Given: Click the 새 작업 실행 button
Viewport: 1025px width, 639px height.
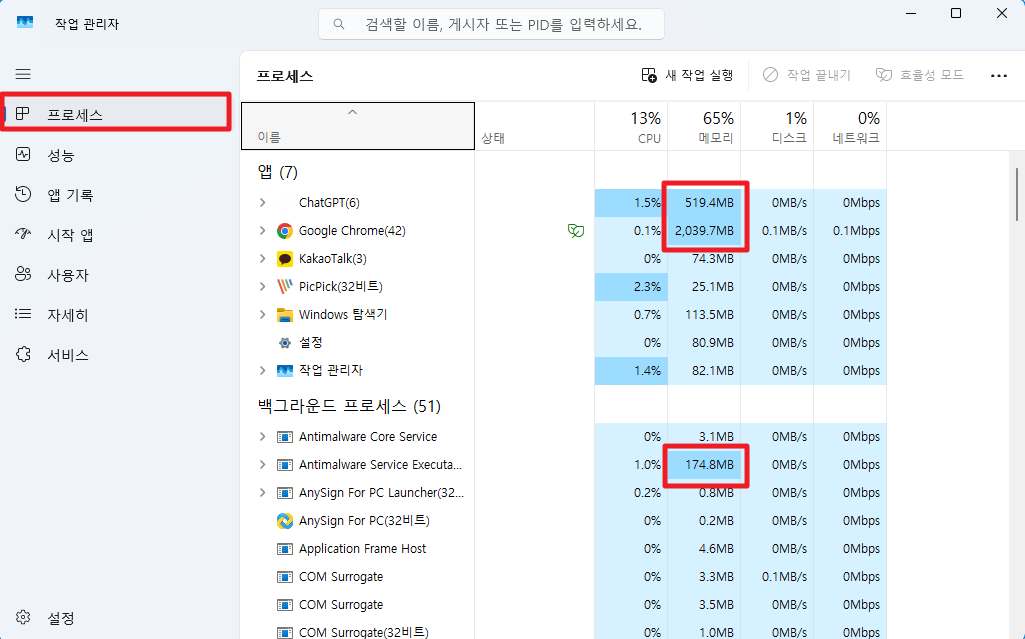Looking at the screenshot, I should click(x=687, y=75).
